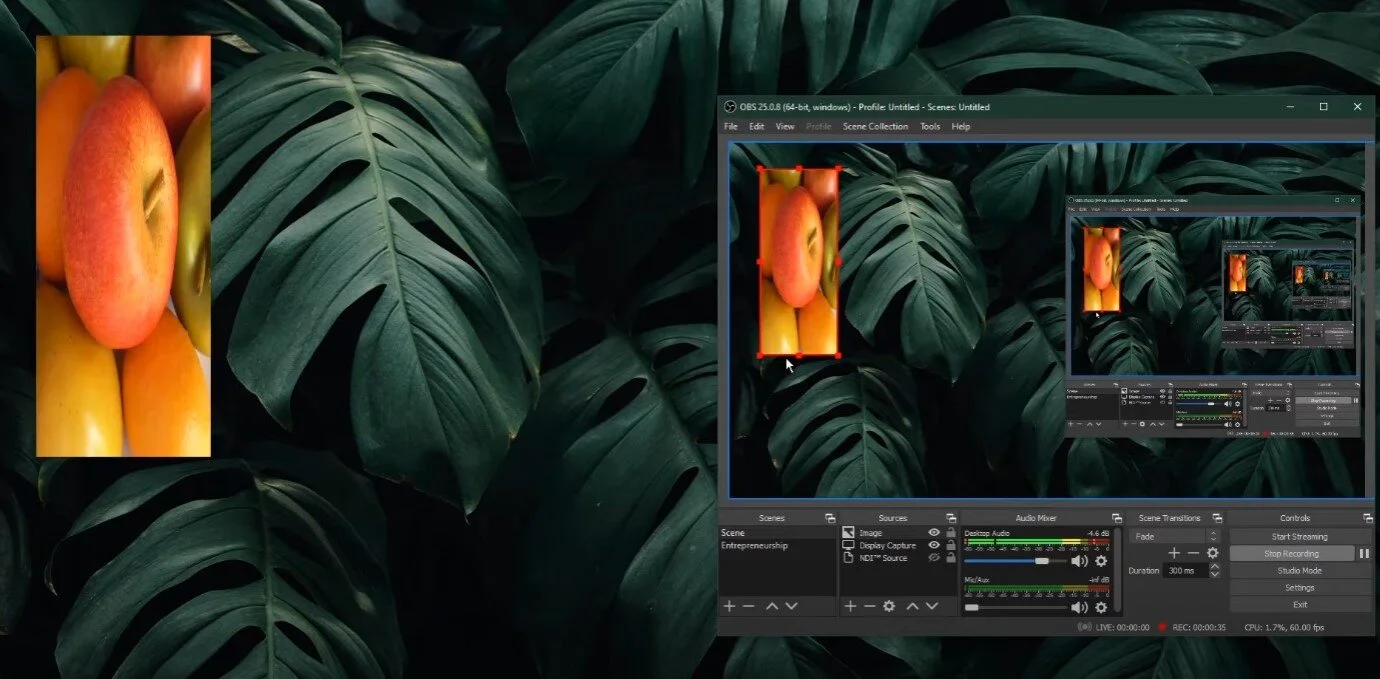
Task: Click Stop Recording
Action: [x=1292, y=553]
